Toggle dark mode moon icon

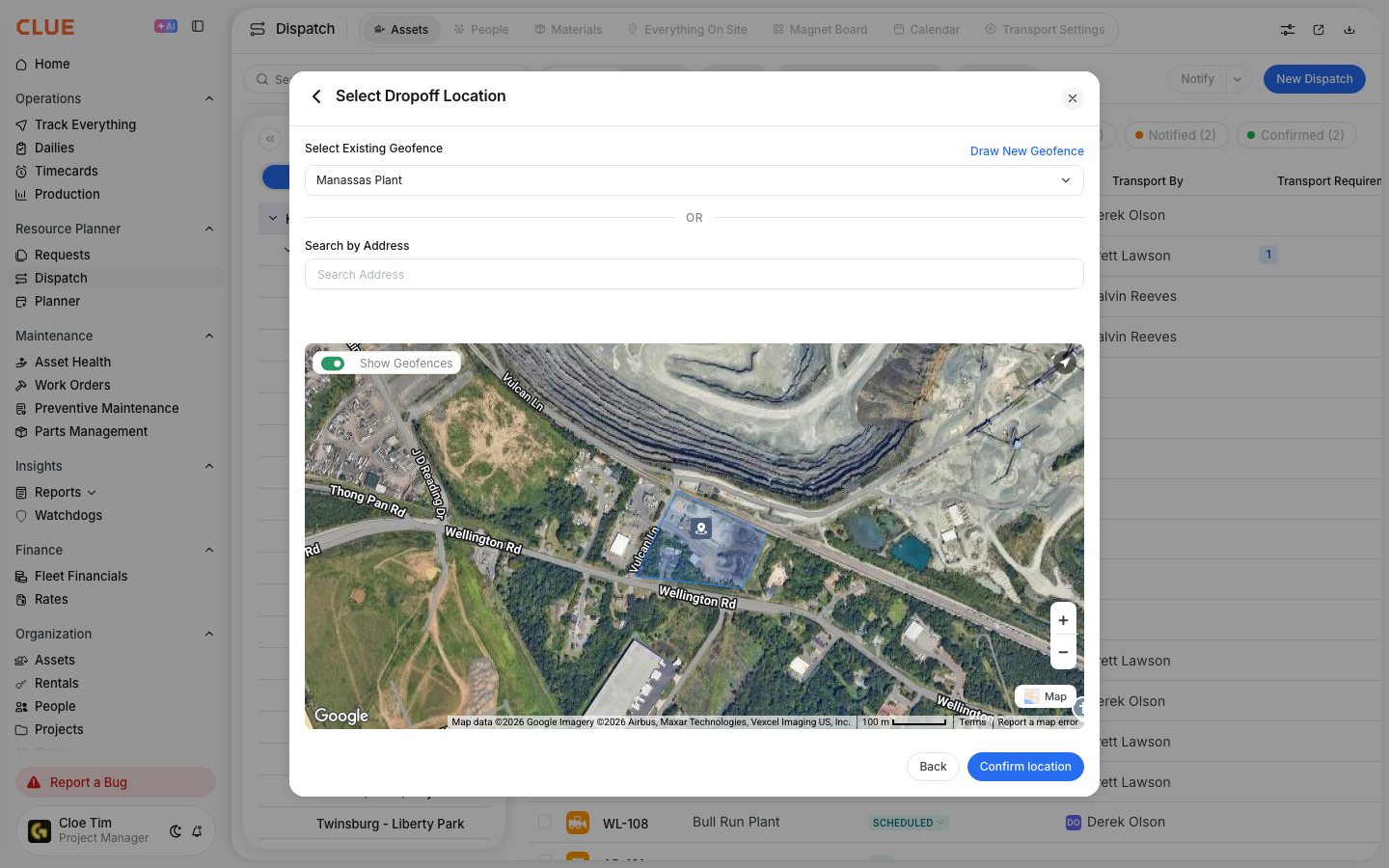pos(176,830)
